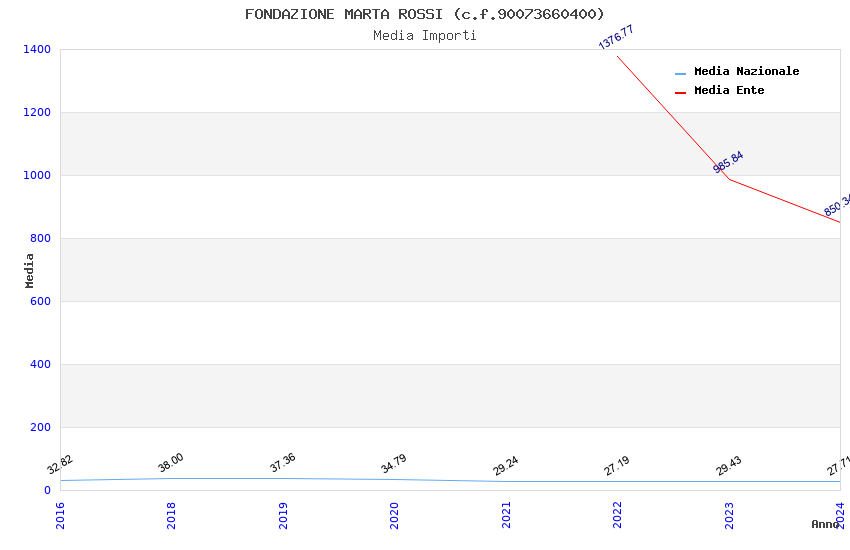Click the blue Media Nazionale legend swatch
This screenshot has width=850, height=550.
click(680, 73)
